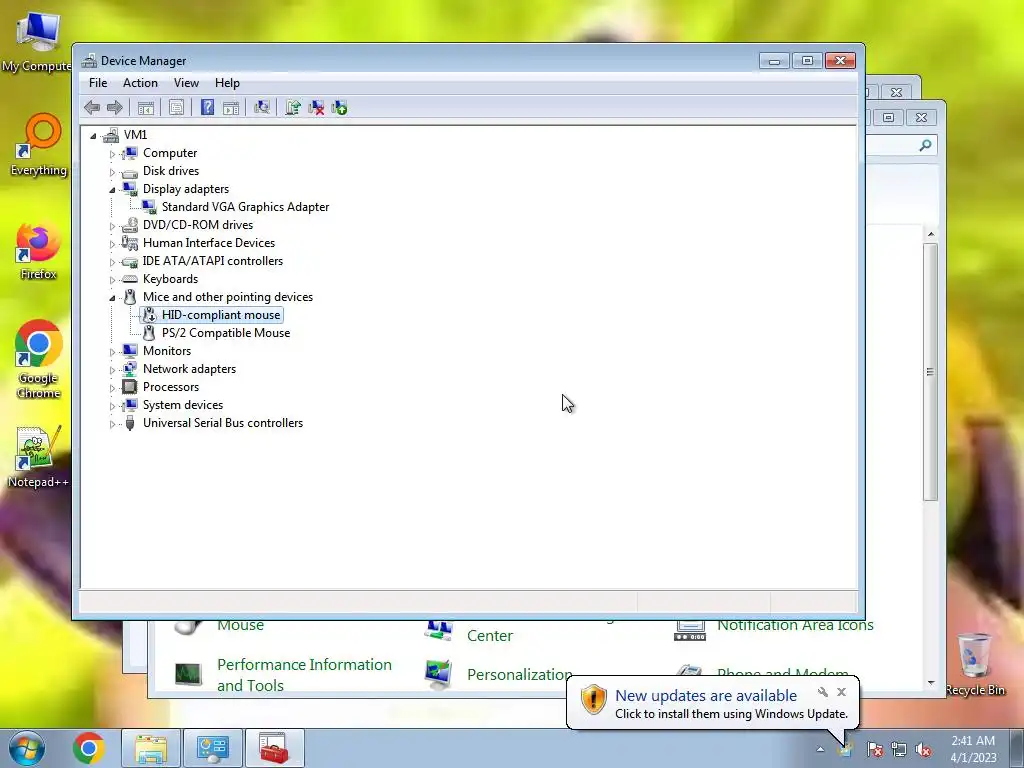Collapse the Display adapters category
1024x768 pixels.
(x=112, y=190)
